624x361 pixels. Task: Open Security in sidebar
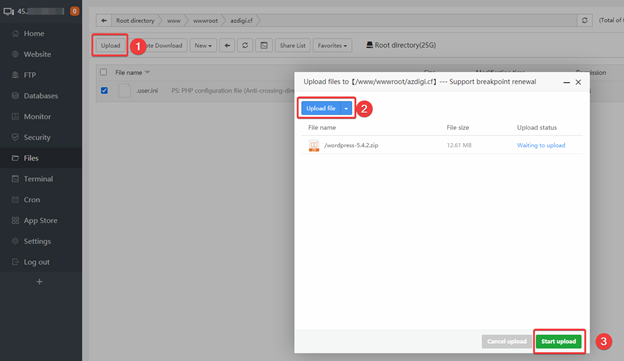[x=37, y=137]
